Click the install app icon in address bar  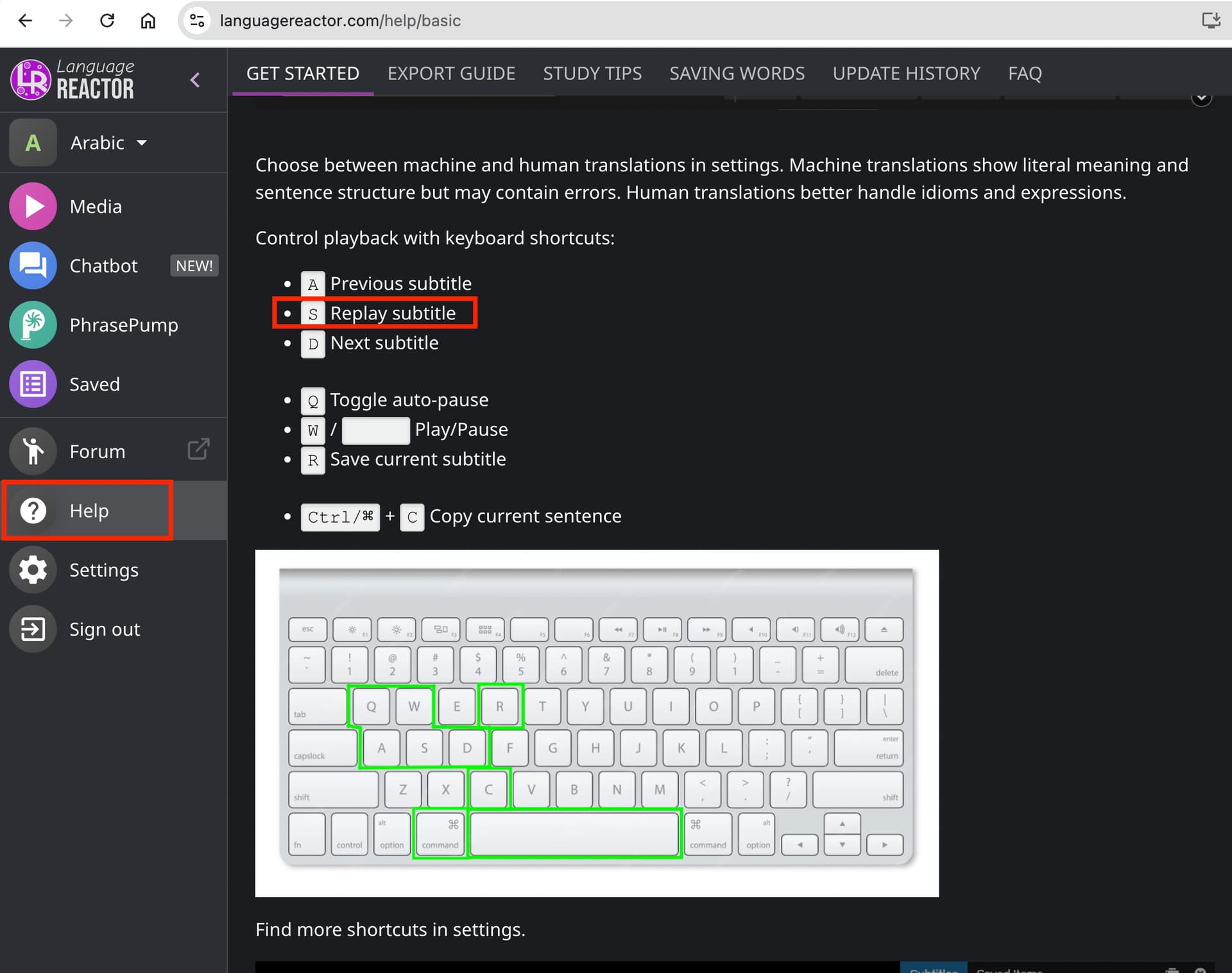tap(1210, 21)
